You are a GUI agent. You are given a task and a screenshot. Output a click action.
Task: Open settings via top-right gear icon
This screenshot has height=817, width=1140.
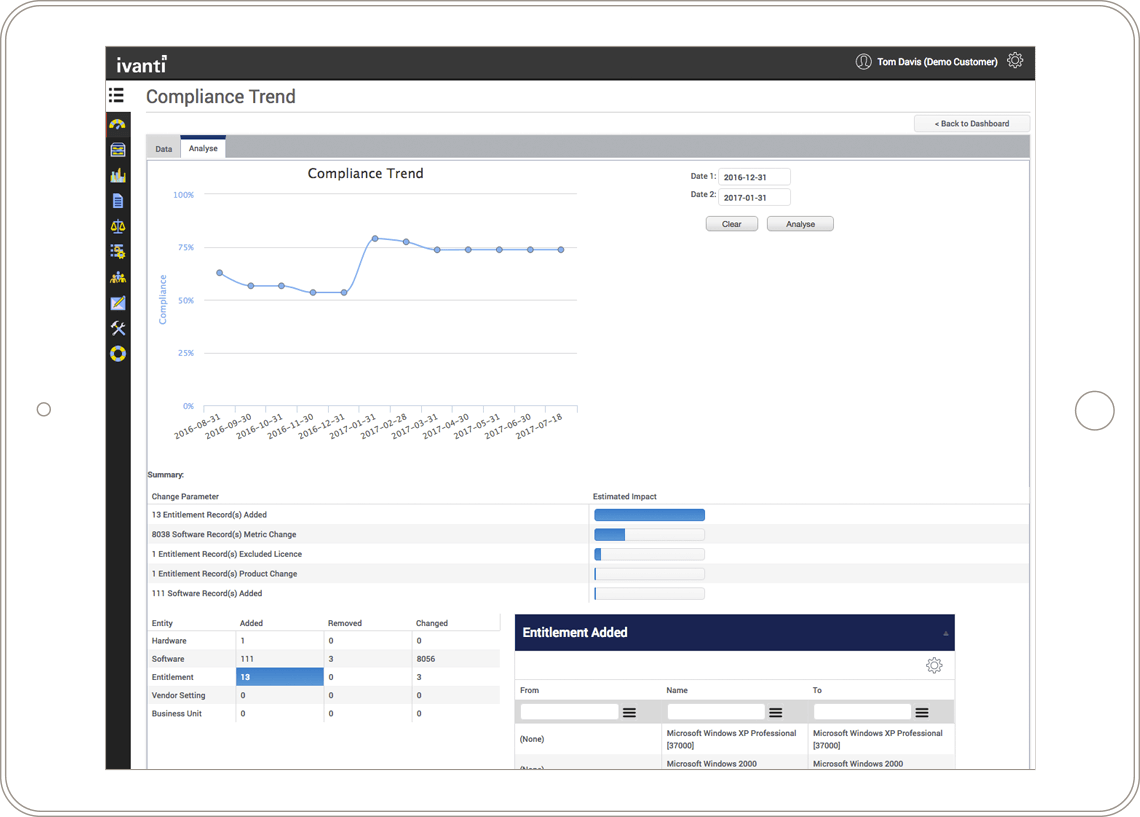[x=1015, y=60]
